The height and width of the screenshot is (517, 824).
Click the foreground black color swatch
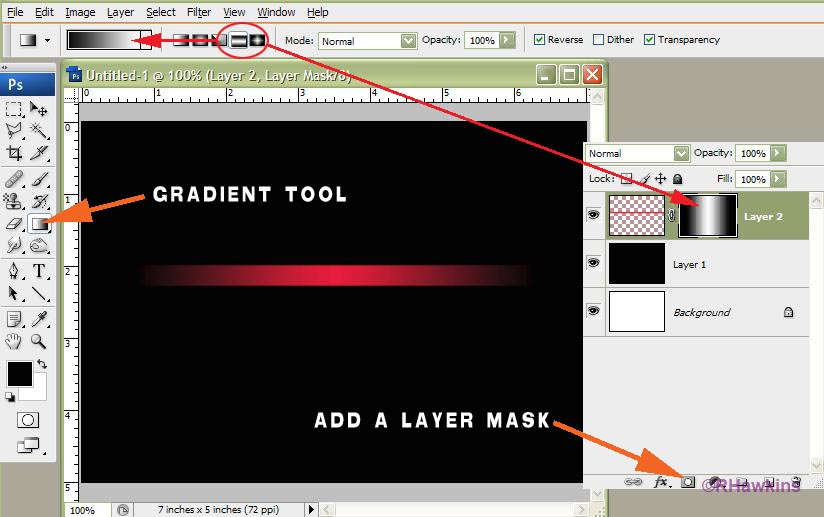[x=19, y=374]
